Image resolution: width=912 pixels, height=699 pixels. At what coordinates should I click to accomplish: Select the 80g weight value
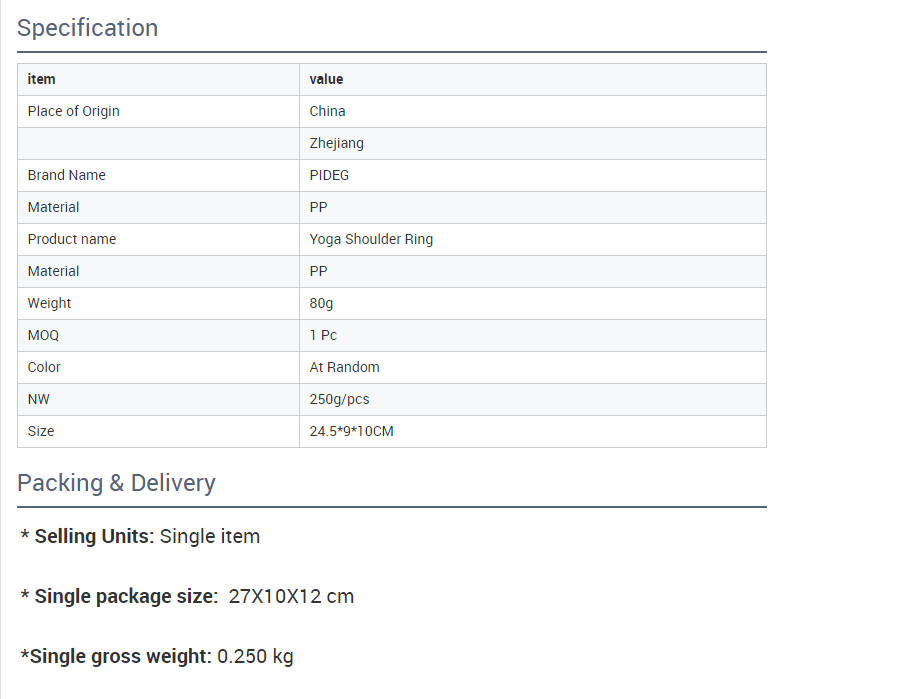point(322,303)
